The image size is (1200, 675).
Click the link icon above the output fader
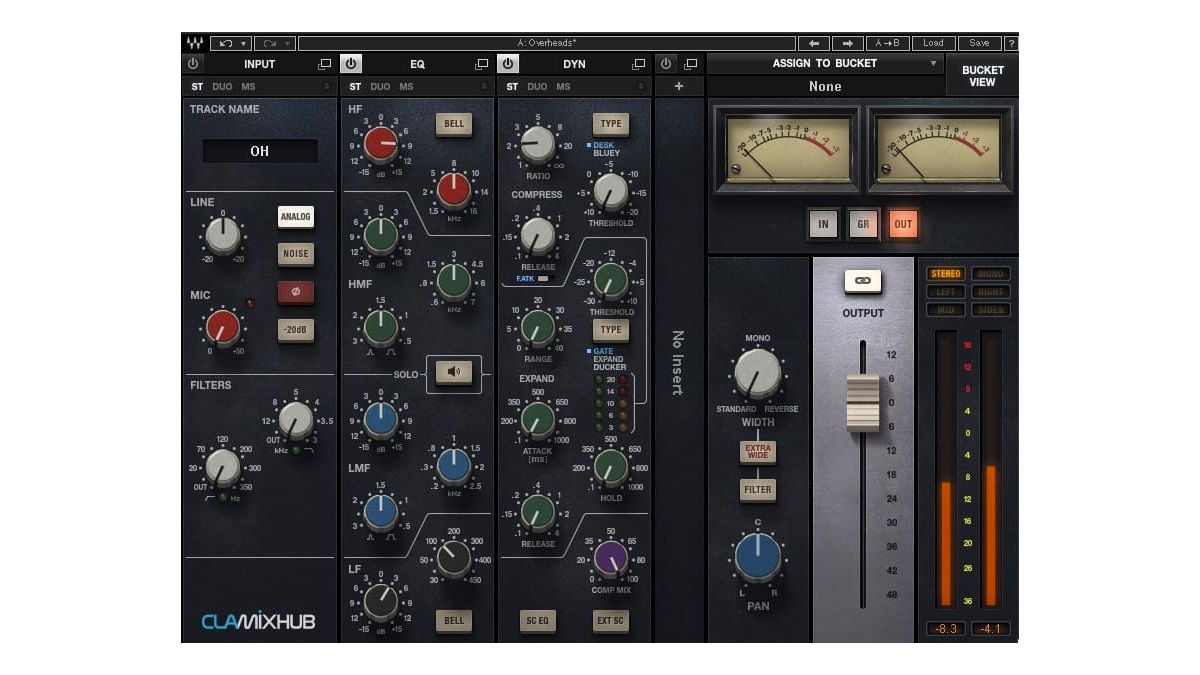point(863,281)
